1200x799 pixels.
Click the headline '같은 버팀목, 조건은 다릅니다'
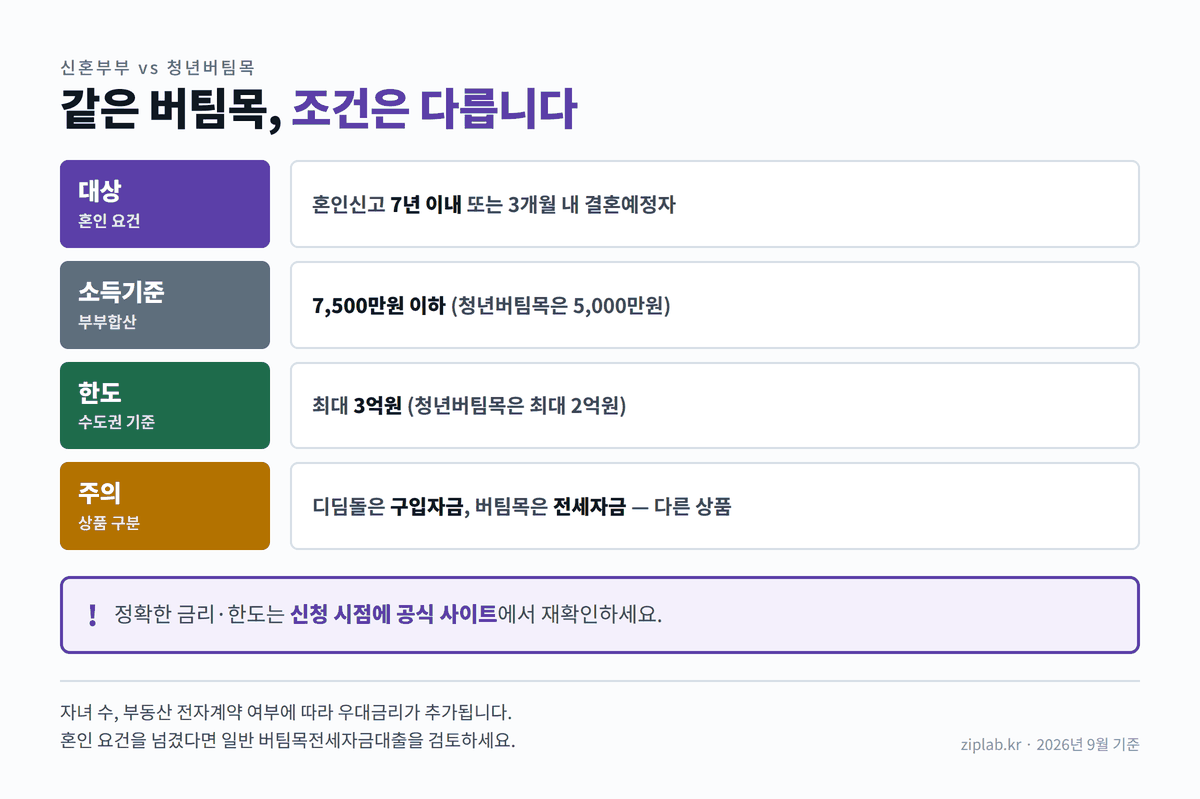[318, 110]
